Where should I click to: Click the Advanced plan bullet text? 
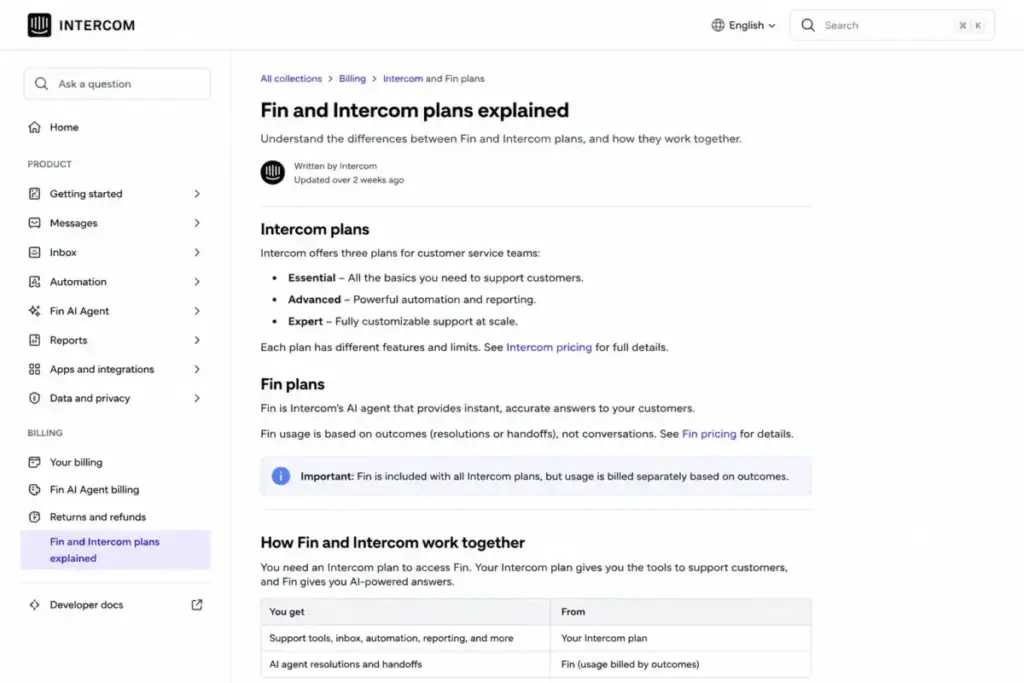(411, 300)
